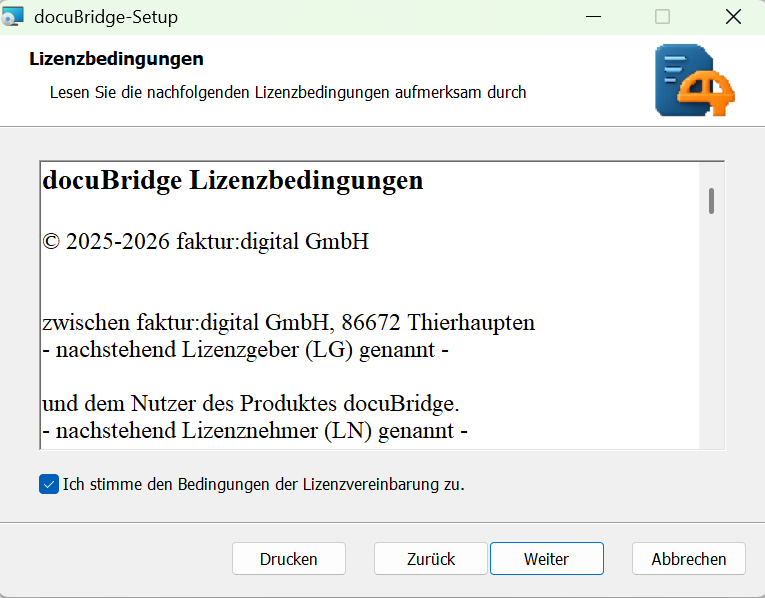Uncheck the license agreement checkbox
Viewport: 765px width, 598px height.
(48, 484)
